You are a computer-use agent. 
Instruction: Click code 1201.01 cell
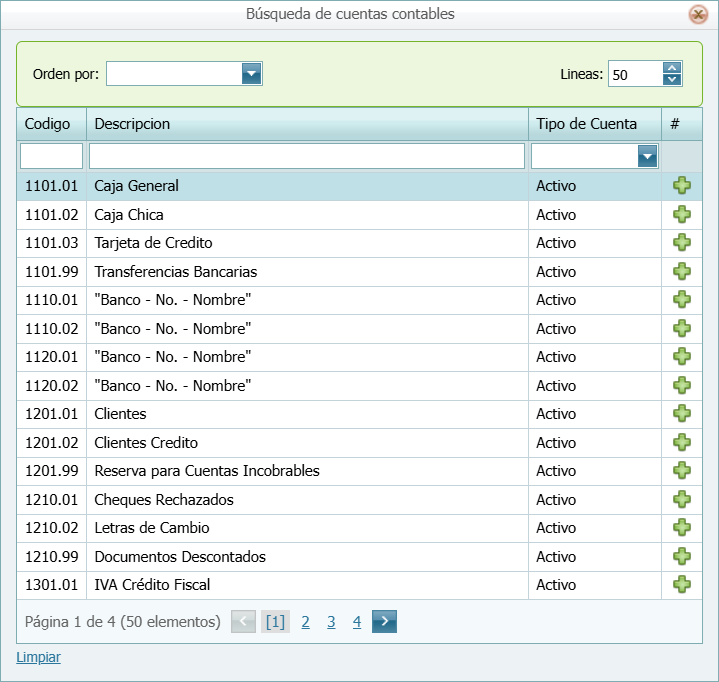coord(51,414)
